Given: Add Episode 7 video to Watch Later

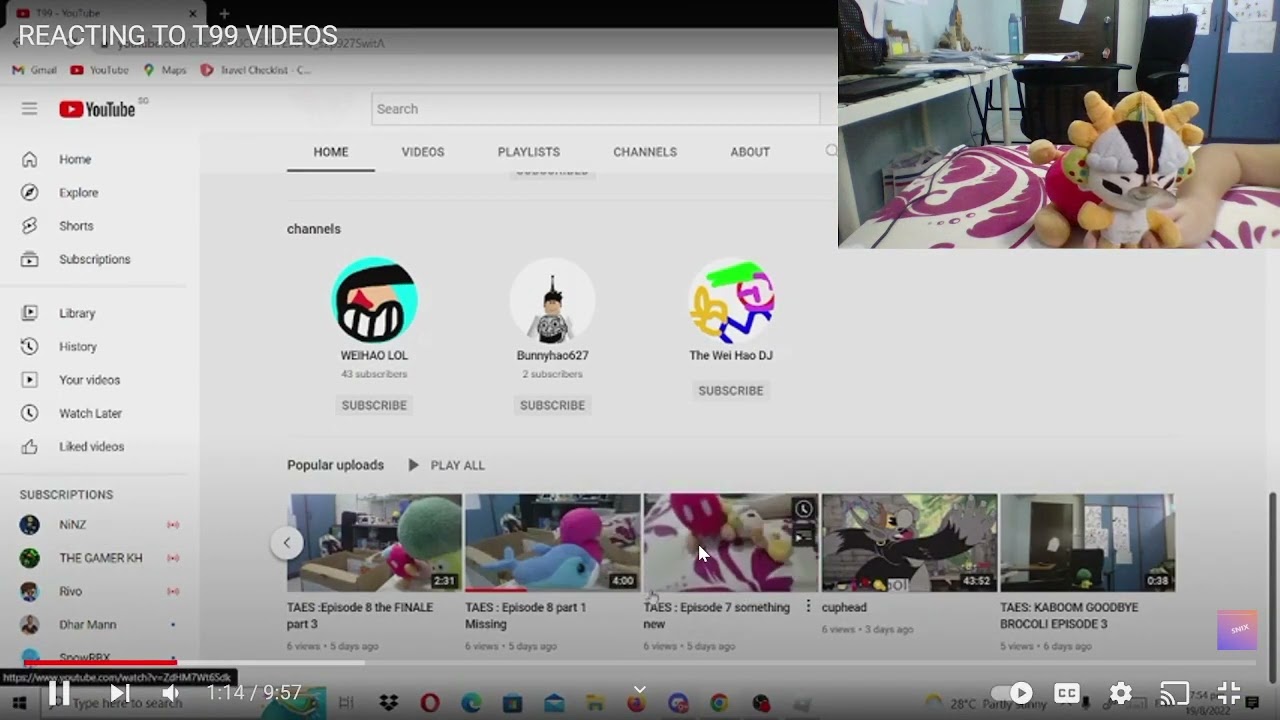Looking at the screenshot, I should click(804, 509).
